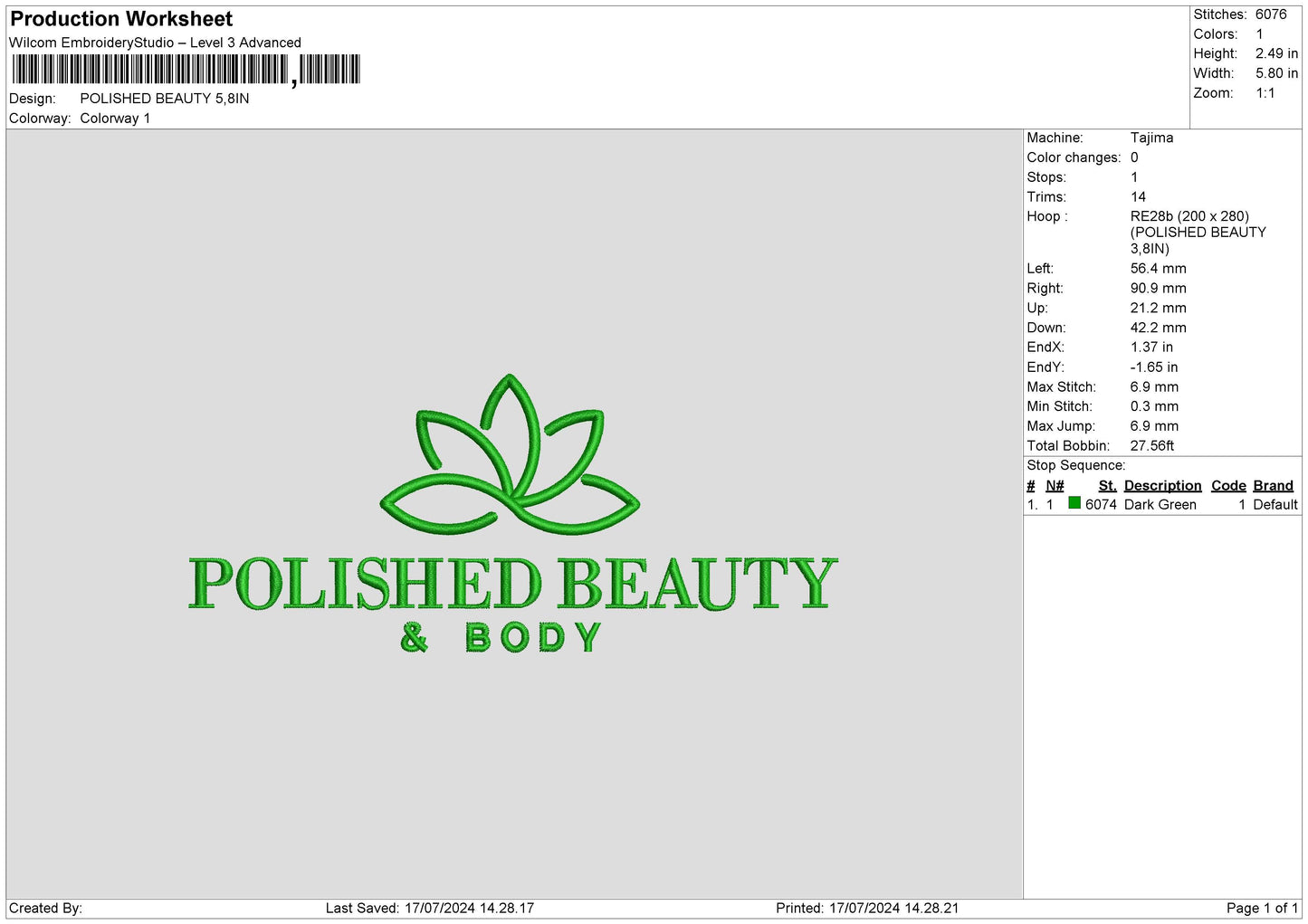
Task: Click the 'Max Jump:' label
Action: tap(1061, 426)
